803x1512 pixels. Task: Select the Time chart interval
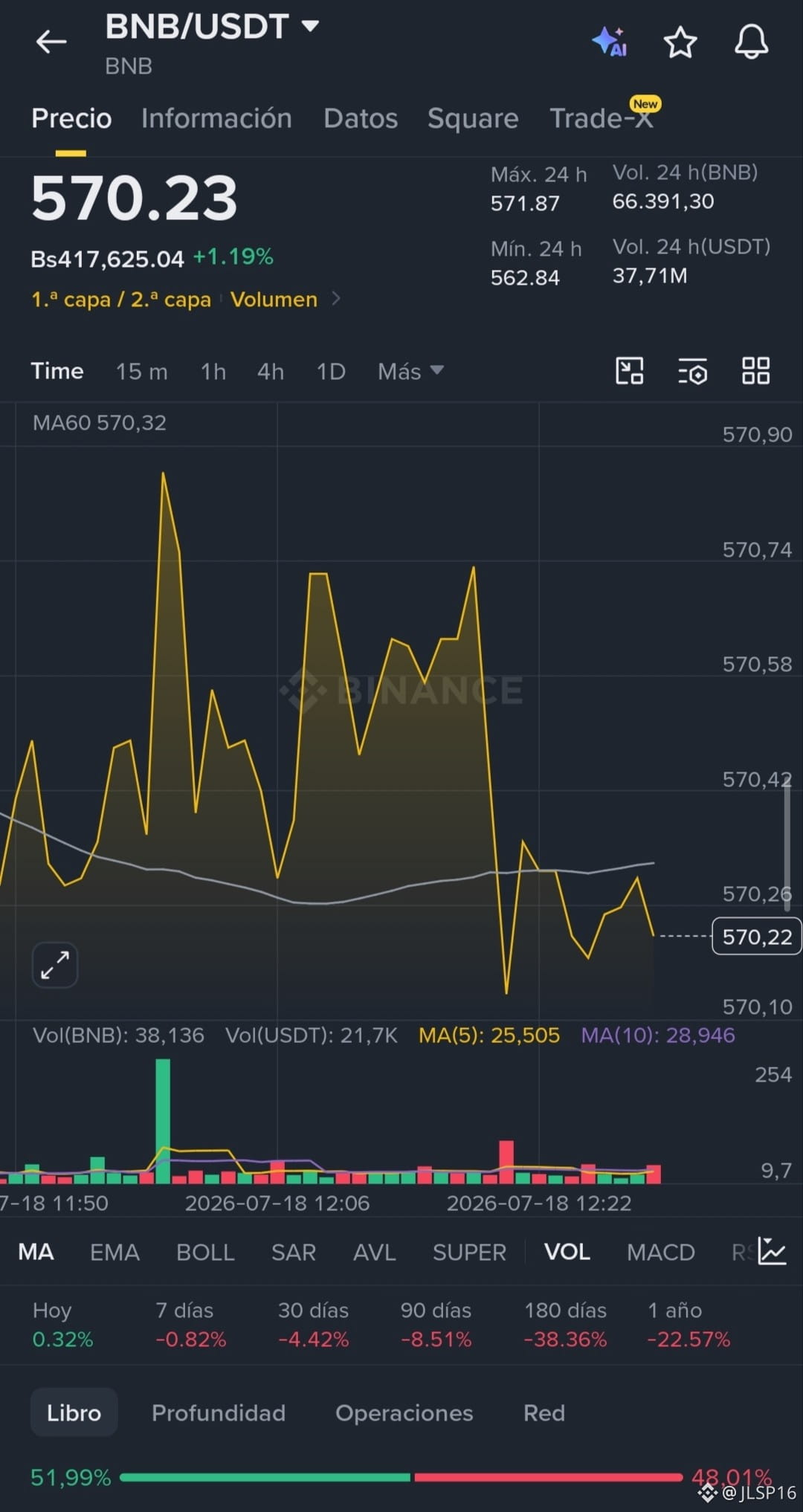57,371
